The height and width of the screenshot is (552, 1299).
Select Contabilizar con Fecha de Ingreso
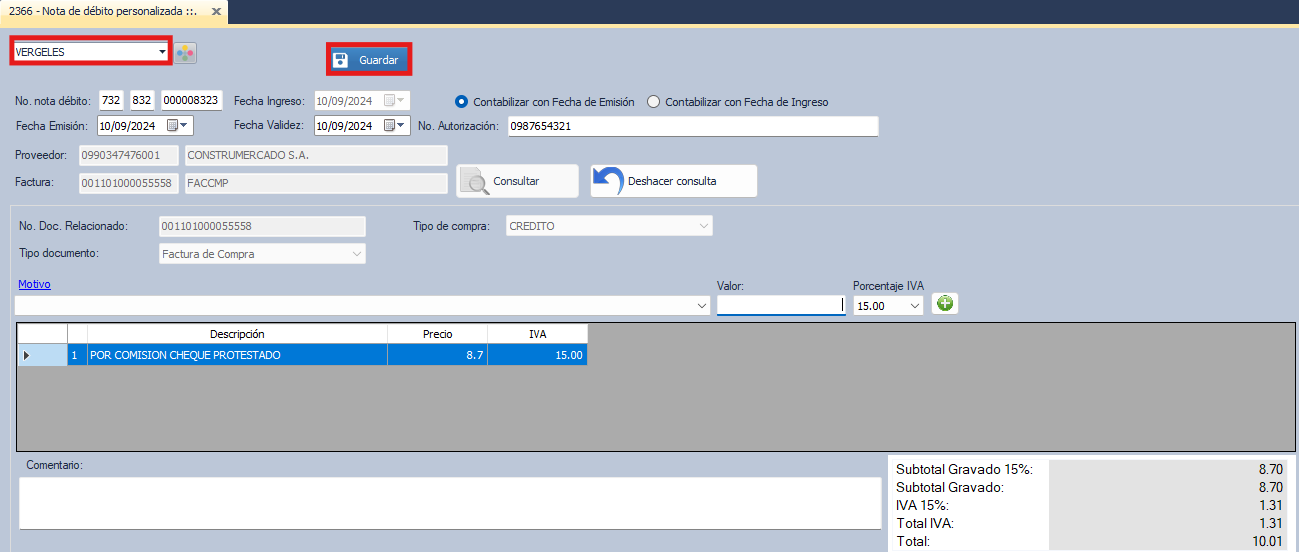654,102
